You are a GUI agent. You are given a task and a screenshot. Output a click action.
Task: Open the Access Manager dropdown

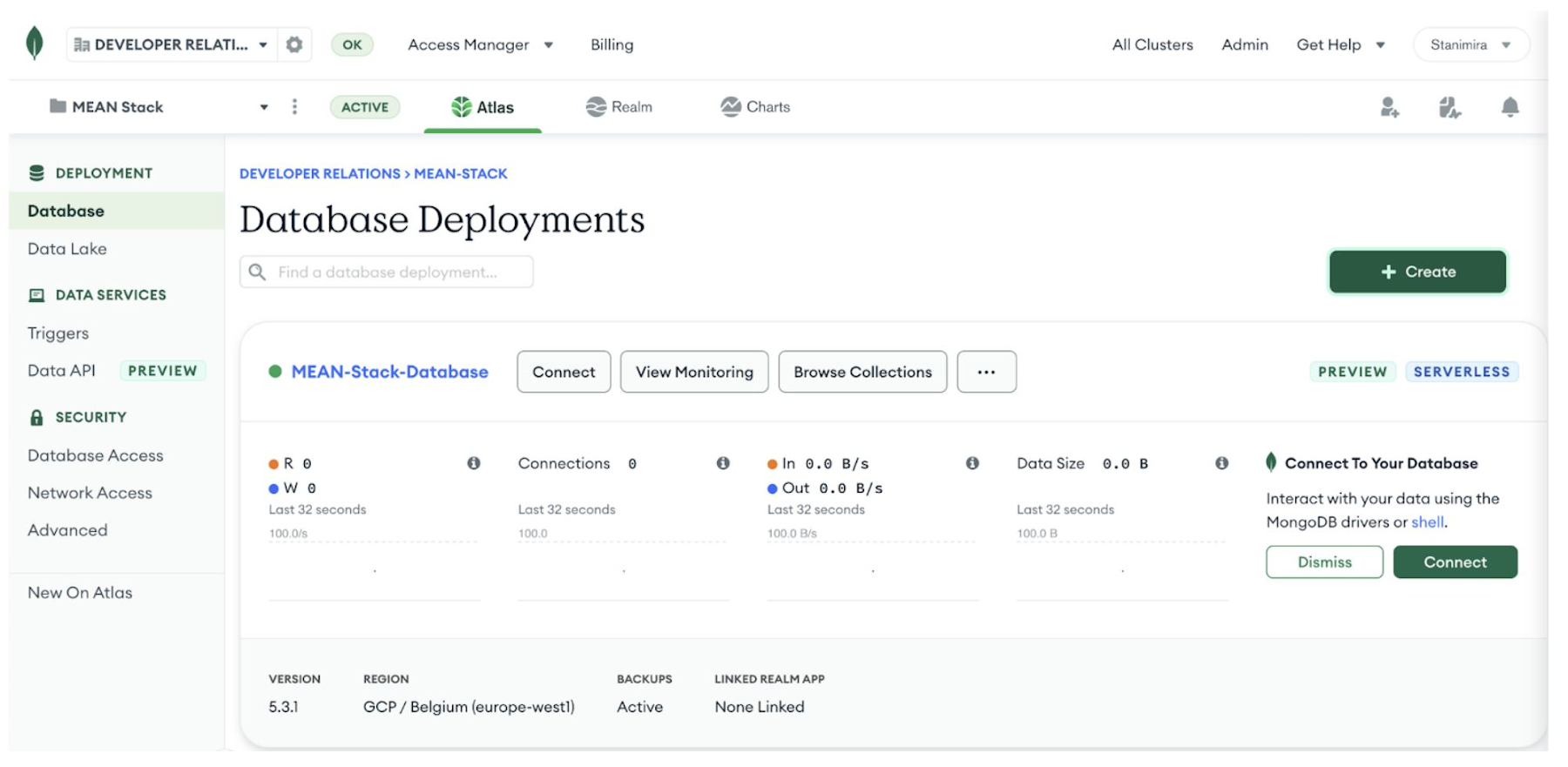tap(480, 44)
